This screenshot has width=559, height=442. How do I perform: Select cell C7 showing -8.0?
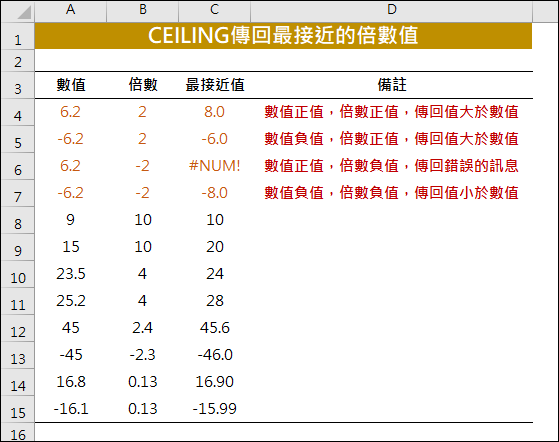pyautogui.click(x=215, y=193)
